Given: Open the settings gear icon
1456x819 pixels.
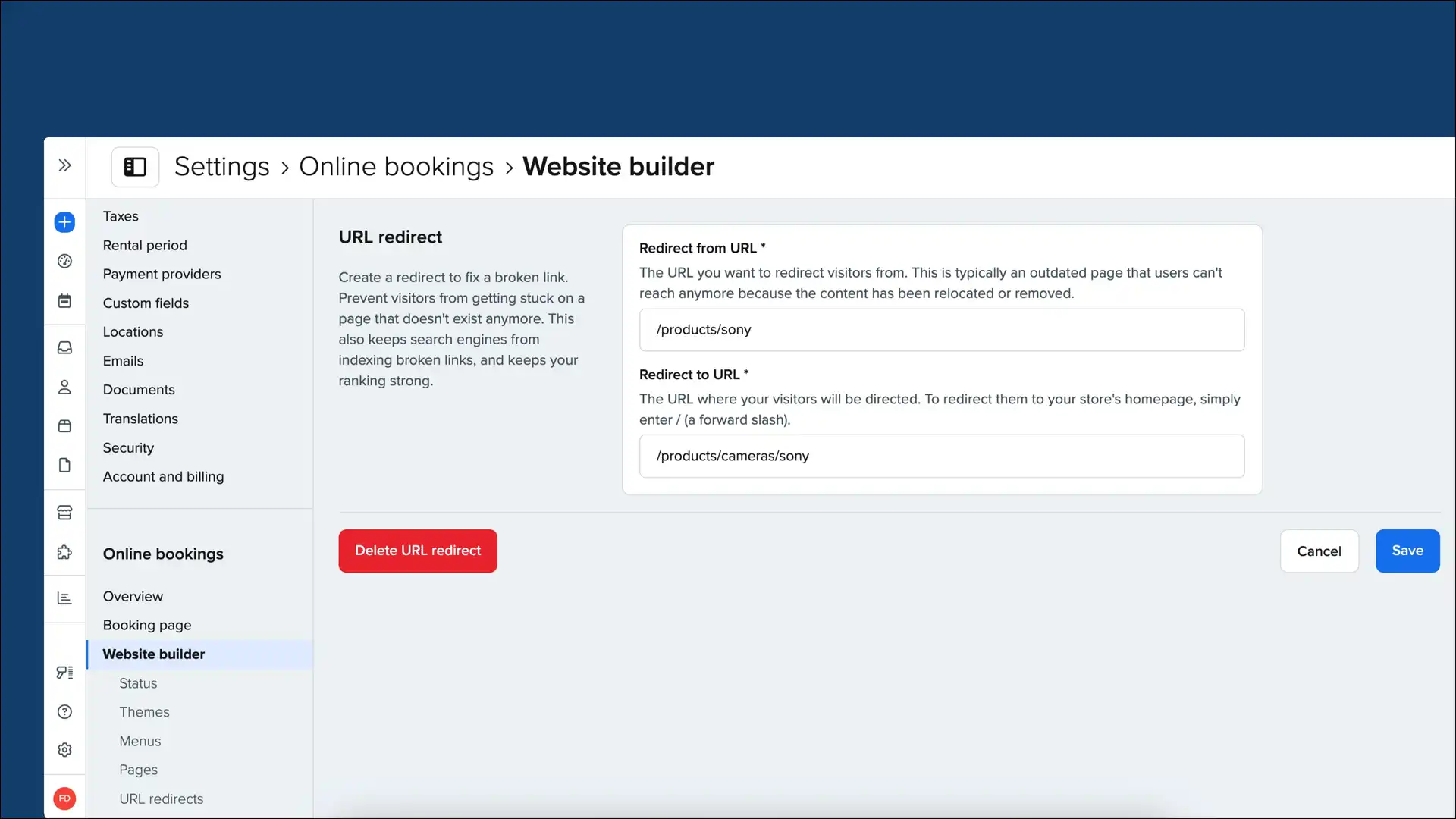Looking at the screenshot, I should tap(64, 750).
